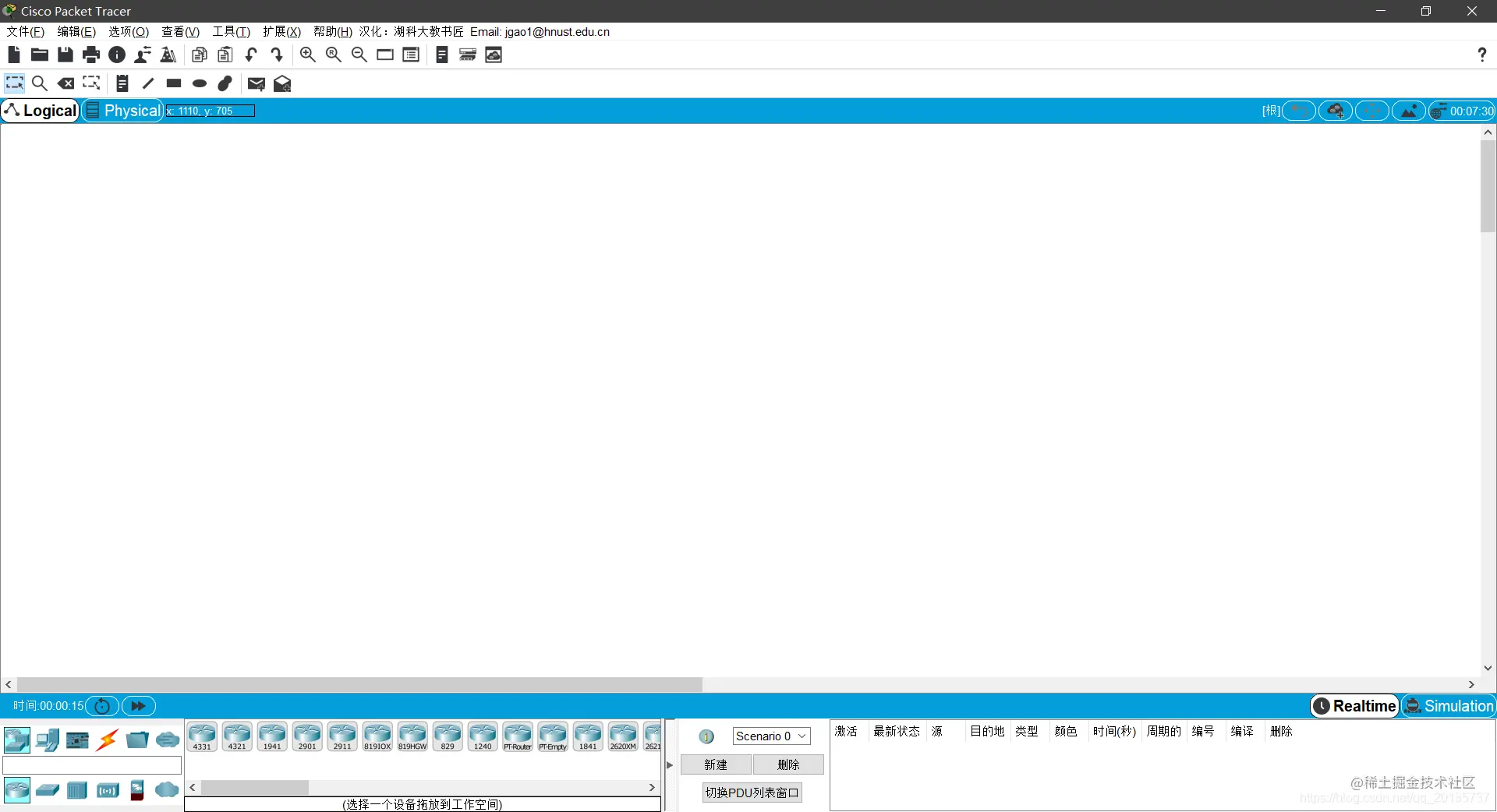Open an existing file with the folder icon
The height and width of the screenshot is (812, 1497).
point(40,55)
